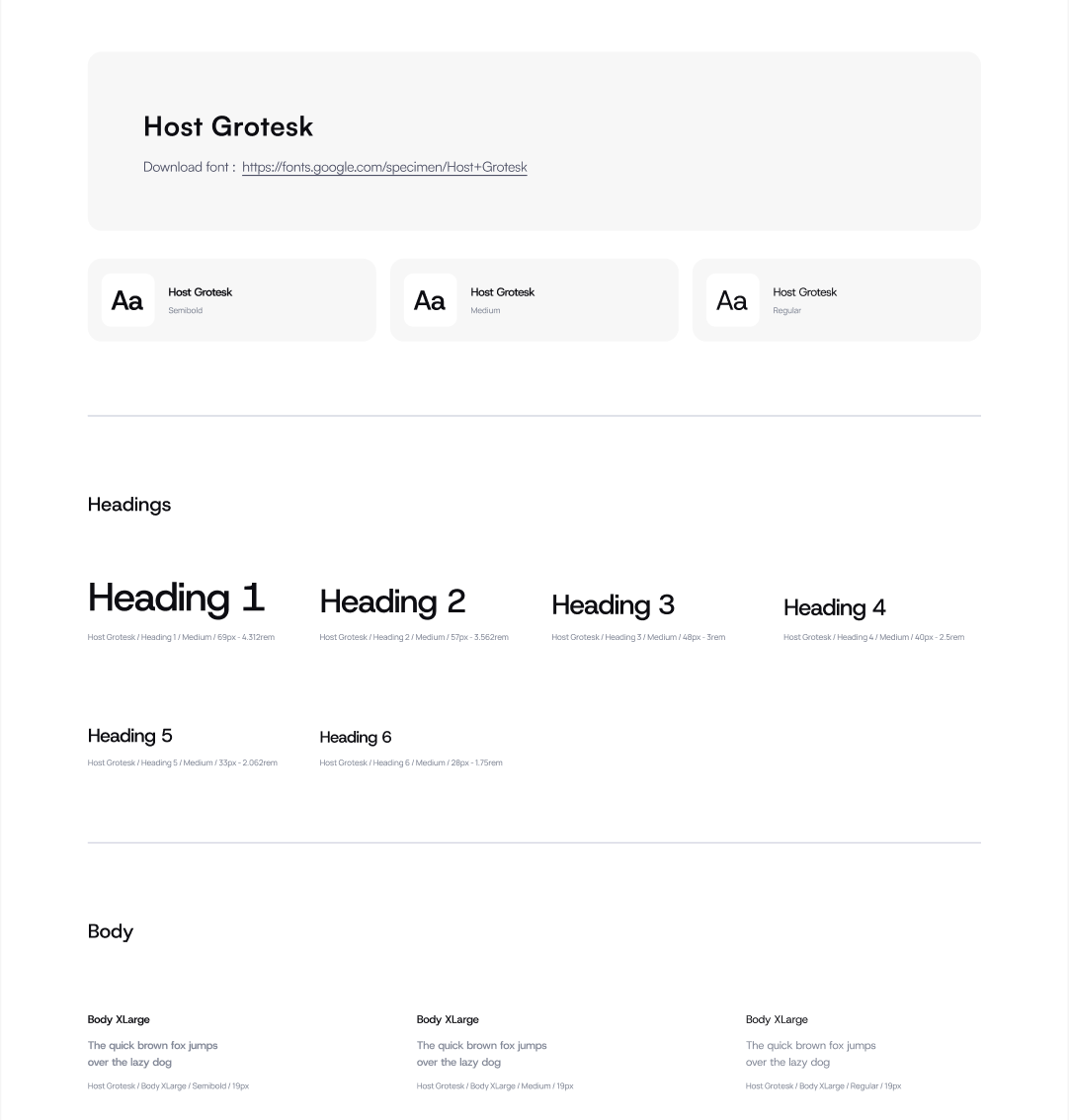Select the "Heading 4" sample
Viewport: 1069px width, 1120px height.
pos(835,607)
